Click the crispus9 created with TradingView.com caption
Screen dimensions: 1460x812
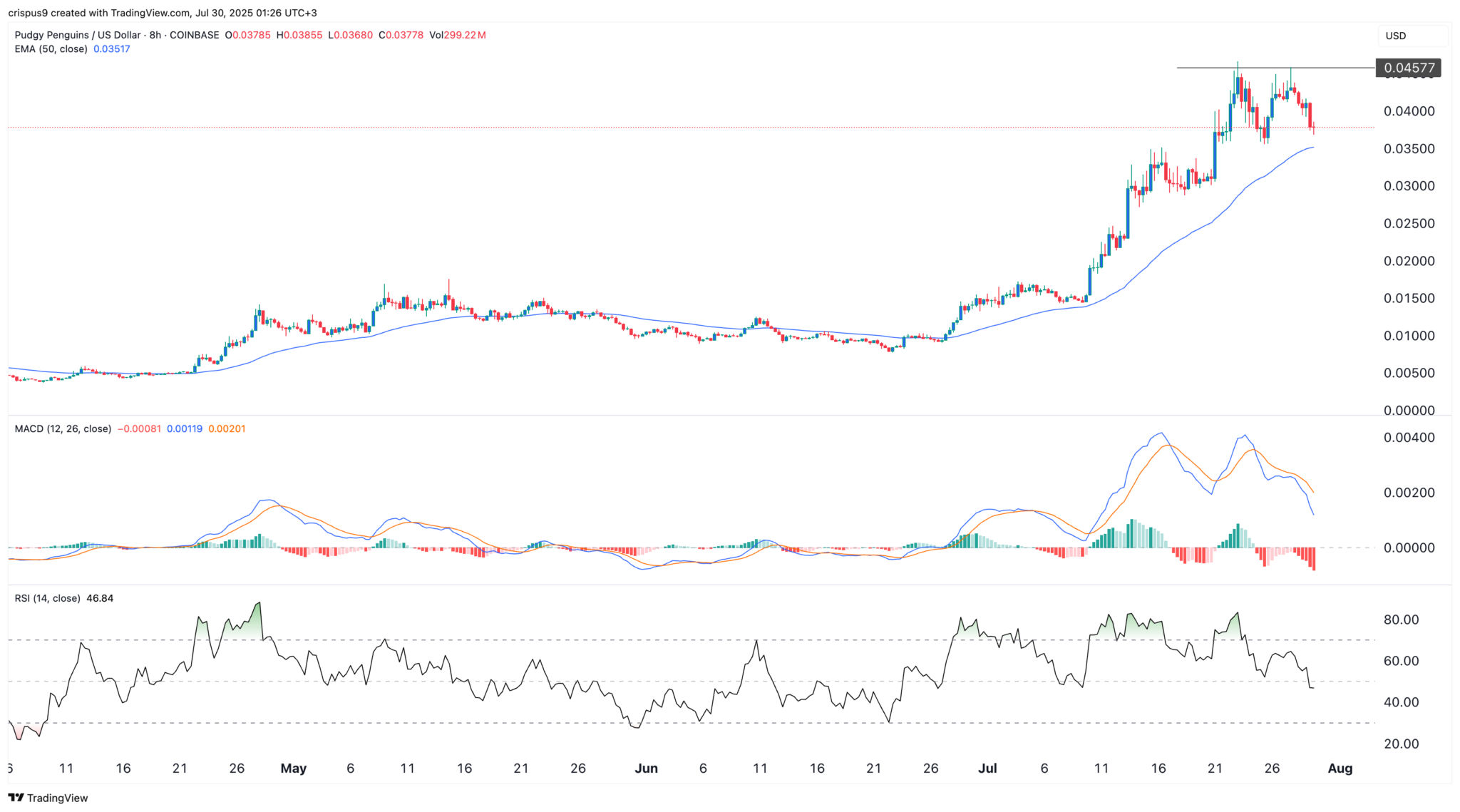tap(163, 13)
